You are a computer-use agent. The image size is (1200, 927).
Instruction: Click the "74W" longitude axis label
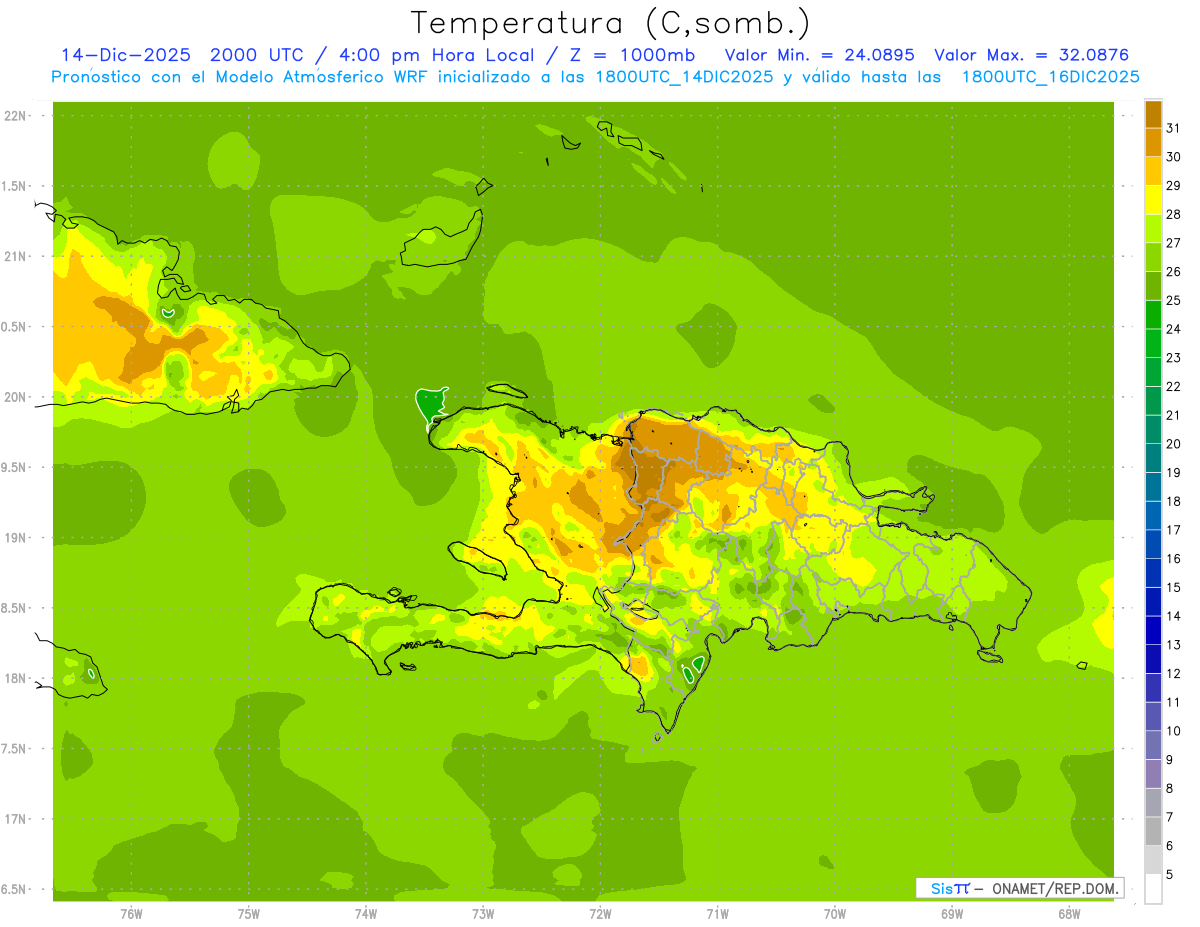[x=366, y=913]
